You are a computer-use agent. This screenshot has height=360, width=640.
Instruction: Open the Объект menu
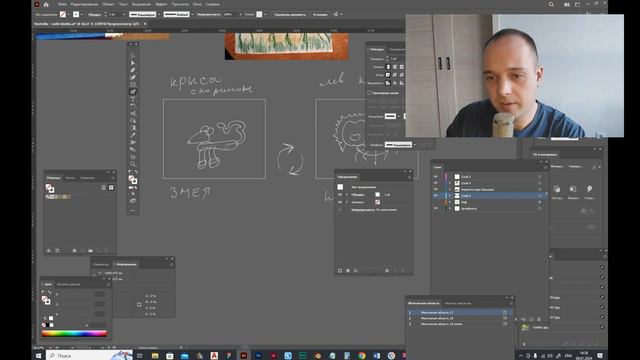click(x=108, y=4)
